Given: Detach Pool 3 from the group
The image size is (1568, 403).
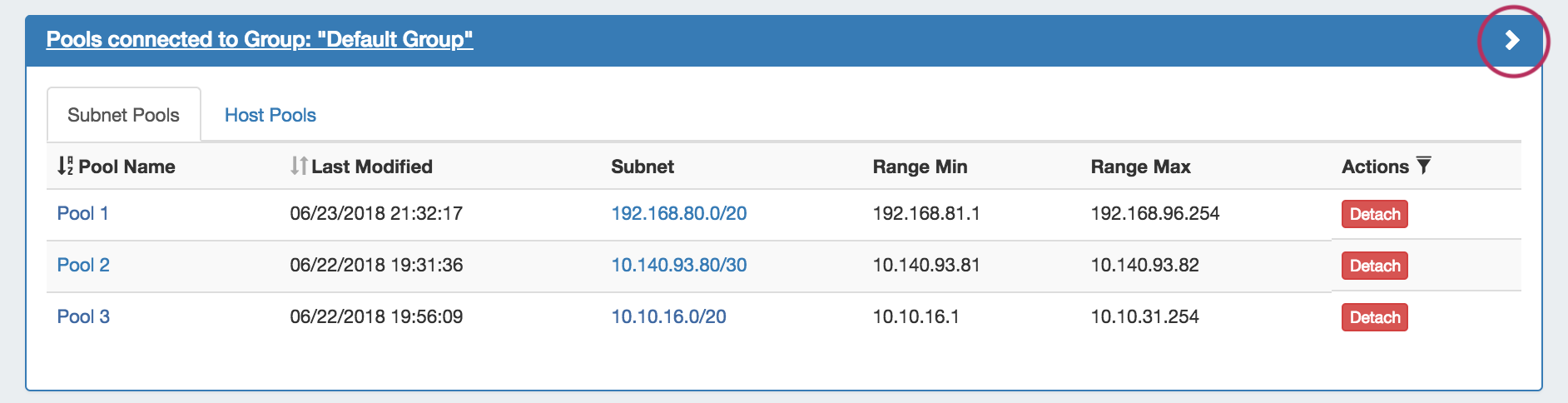Looking at the screenshot, I should click(x=1374, y=317).
